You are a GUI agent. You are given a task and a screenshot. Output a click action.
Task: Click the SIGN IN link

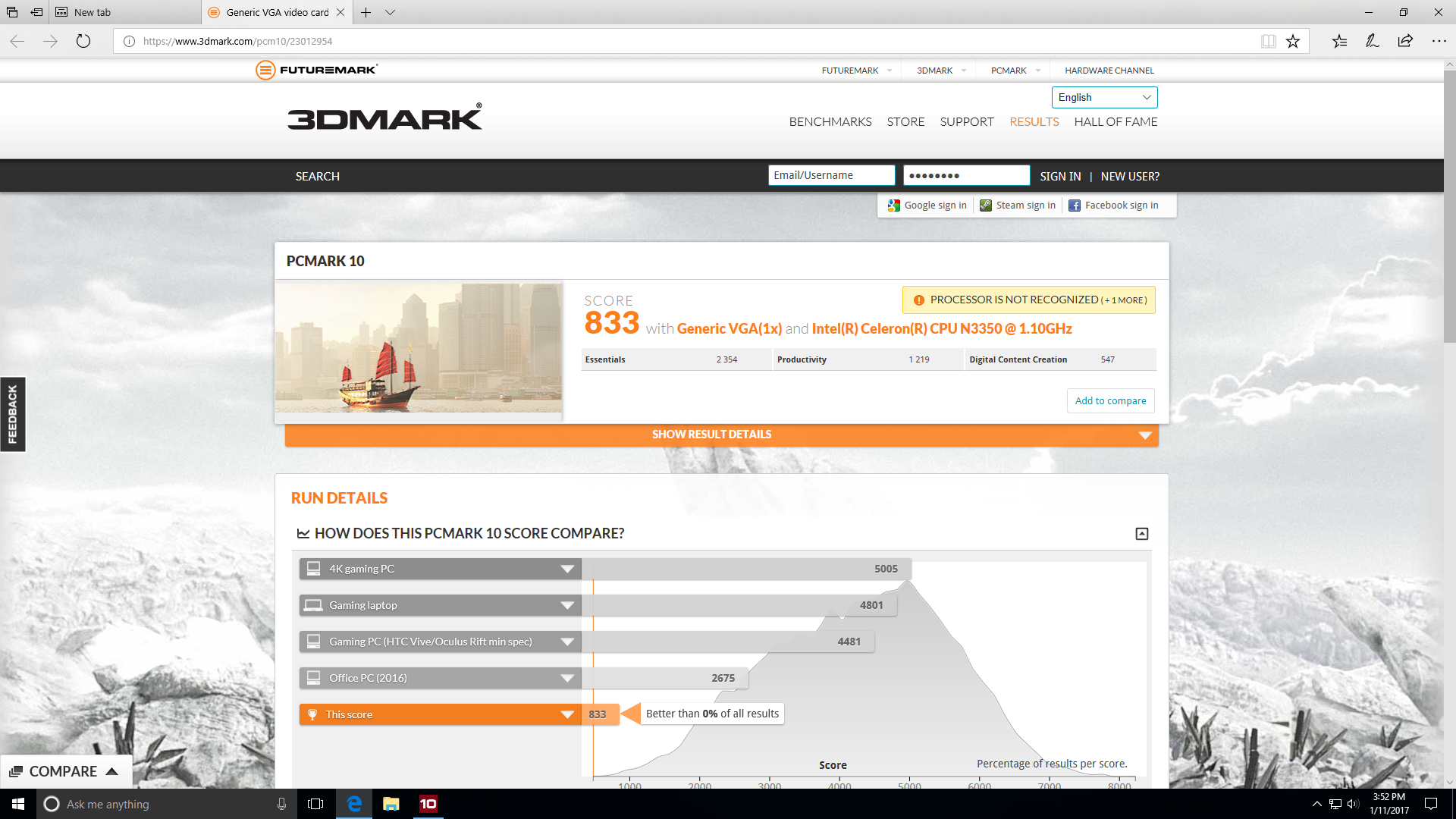[1060, 176]
